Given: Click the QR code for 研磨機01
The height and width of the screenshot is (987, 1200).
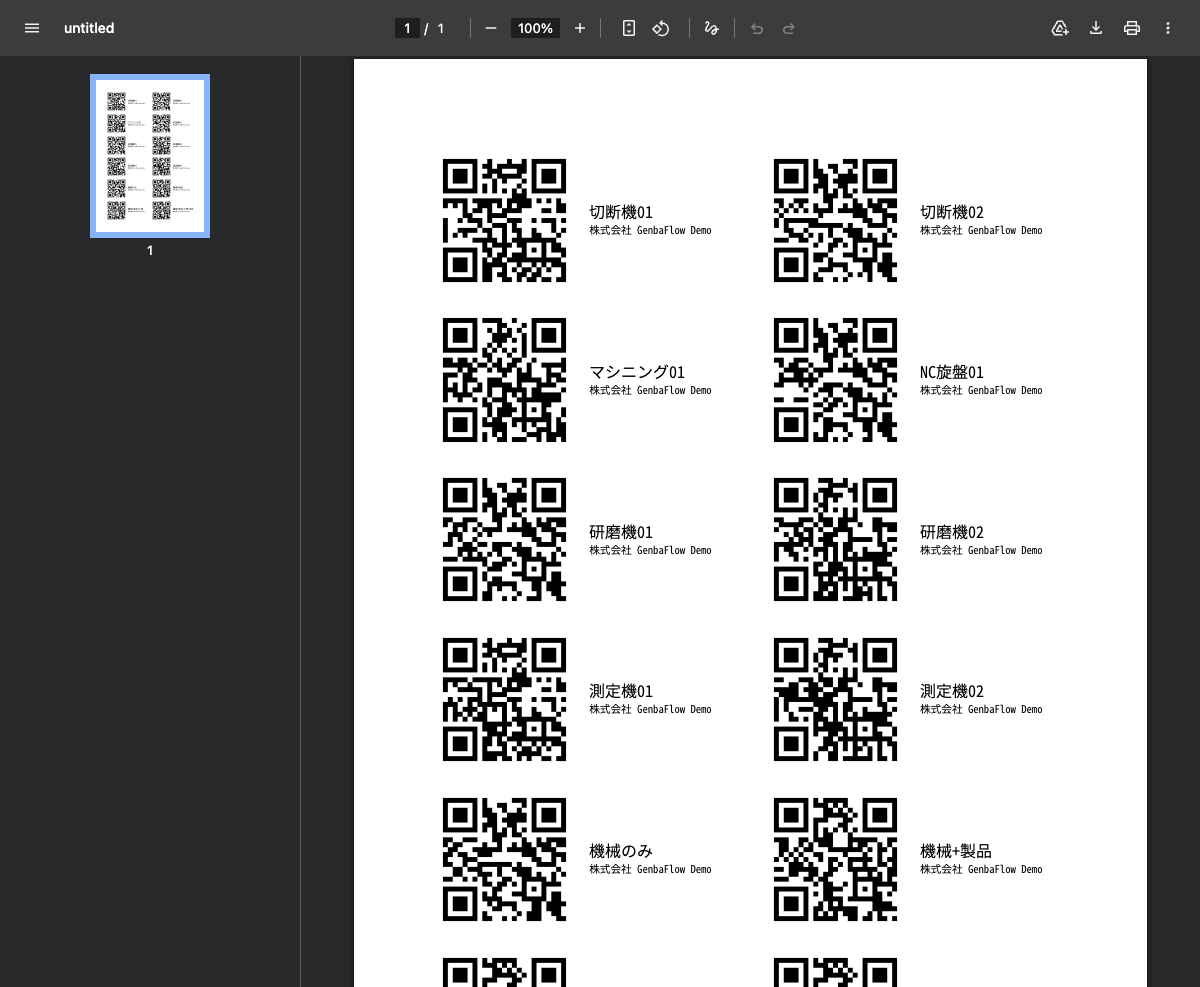Looking at the screenshot, I should [504, 540].
